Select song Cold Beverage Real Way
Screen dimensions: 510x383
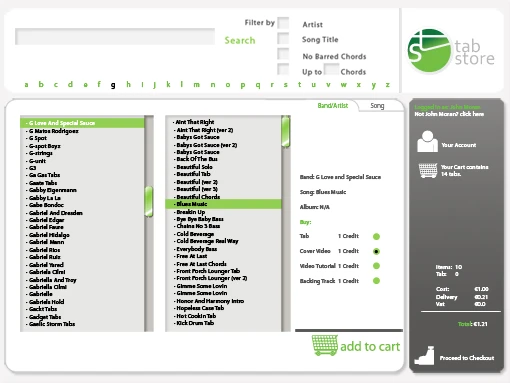pos(207,241)
